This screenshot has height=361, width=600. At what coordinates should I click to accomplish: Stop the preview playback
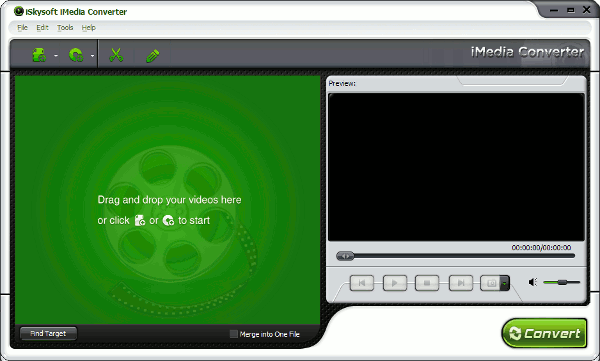tap(427, 283)
